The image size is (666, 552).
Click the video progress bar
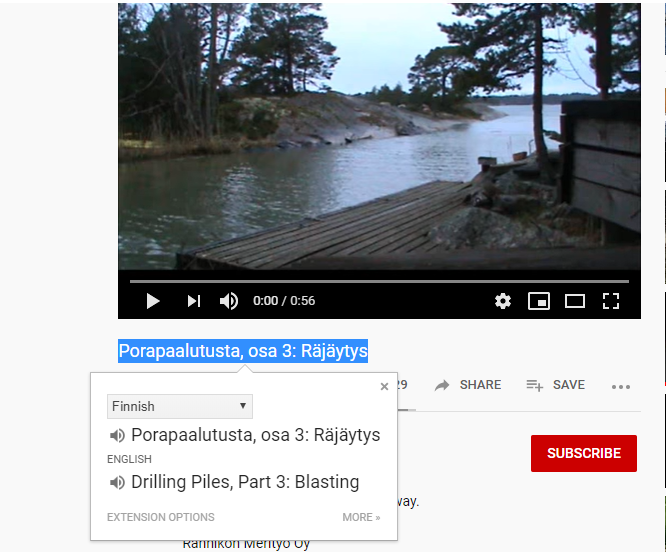click(379, 281)
